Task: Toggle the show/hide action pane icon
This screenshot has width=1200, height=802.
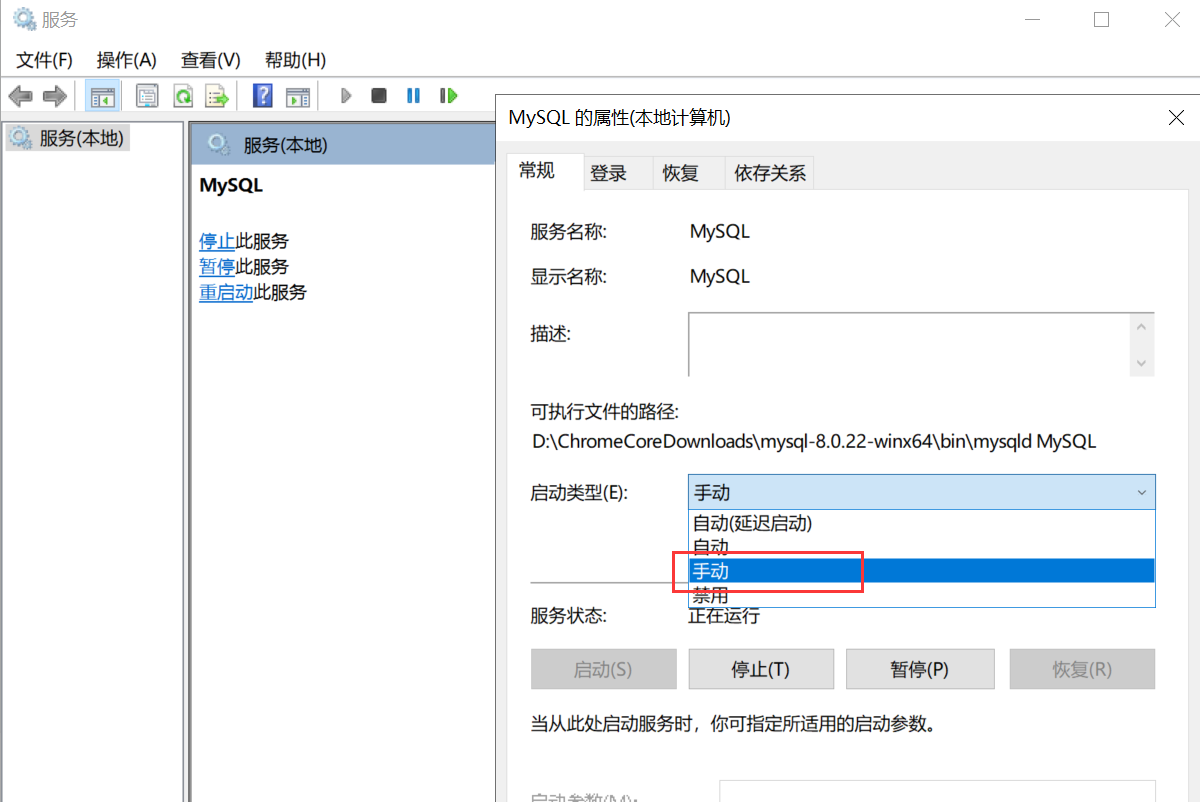Action: [298, 96]
